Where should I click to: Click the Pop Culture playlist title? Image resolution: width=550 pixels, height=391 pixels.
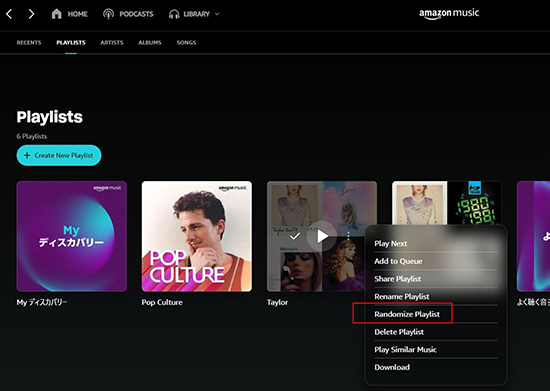pos(162,302)
